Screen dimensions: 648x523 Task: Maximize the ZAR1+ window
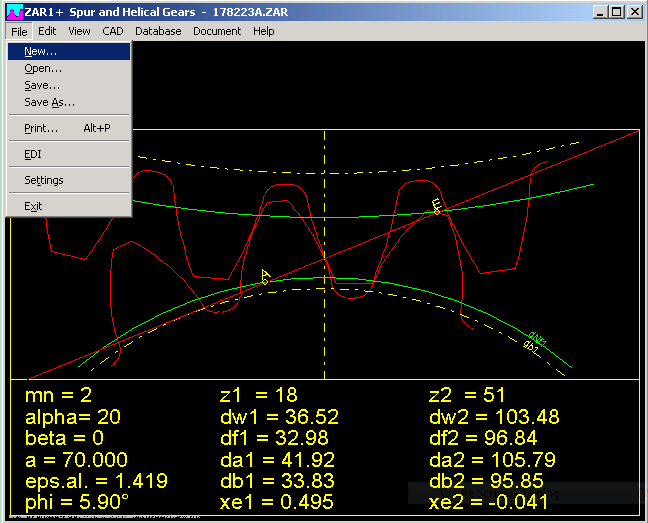point(616,12)
